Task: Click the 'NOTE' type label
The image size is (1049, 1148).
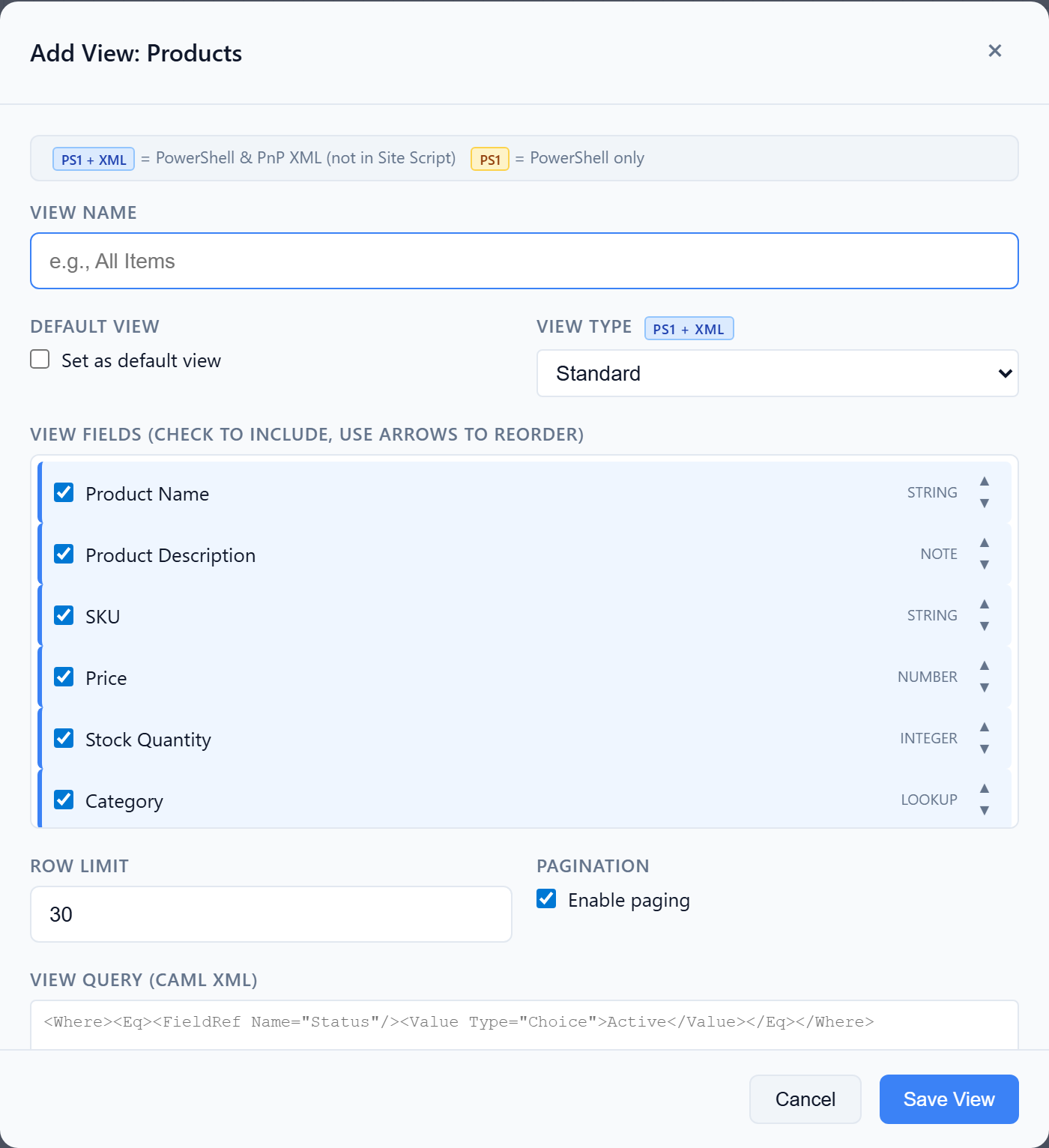Action: click(939, 554)
